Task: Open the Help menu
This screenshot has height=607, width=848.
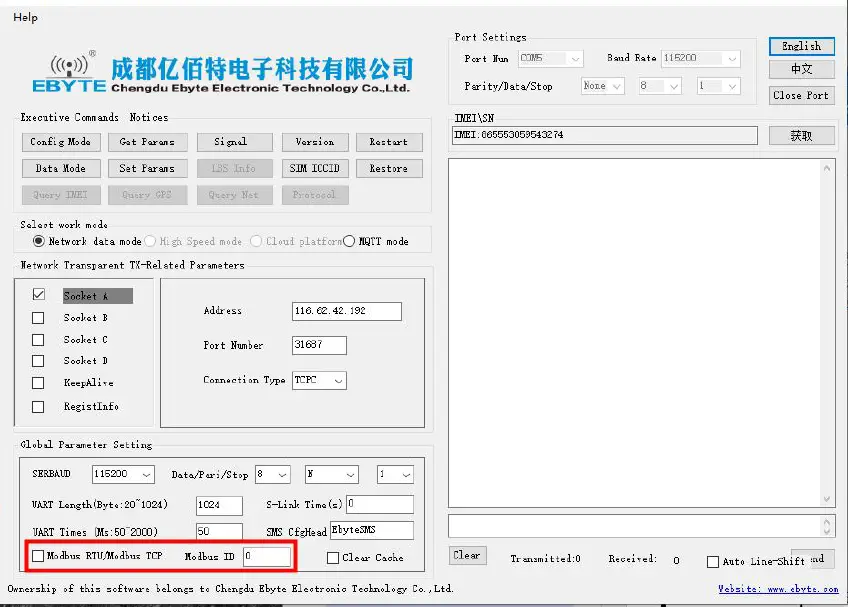Action: (x=25, y=17)
